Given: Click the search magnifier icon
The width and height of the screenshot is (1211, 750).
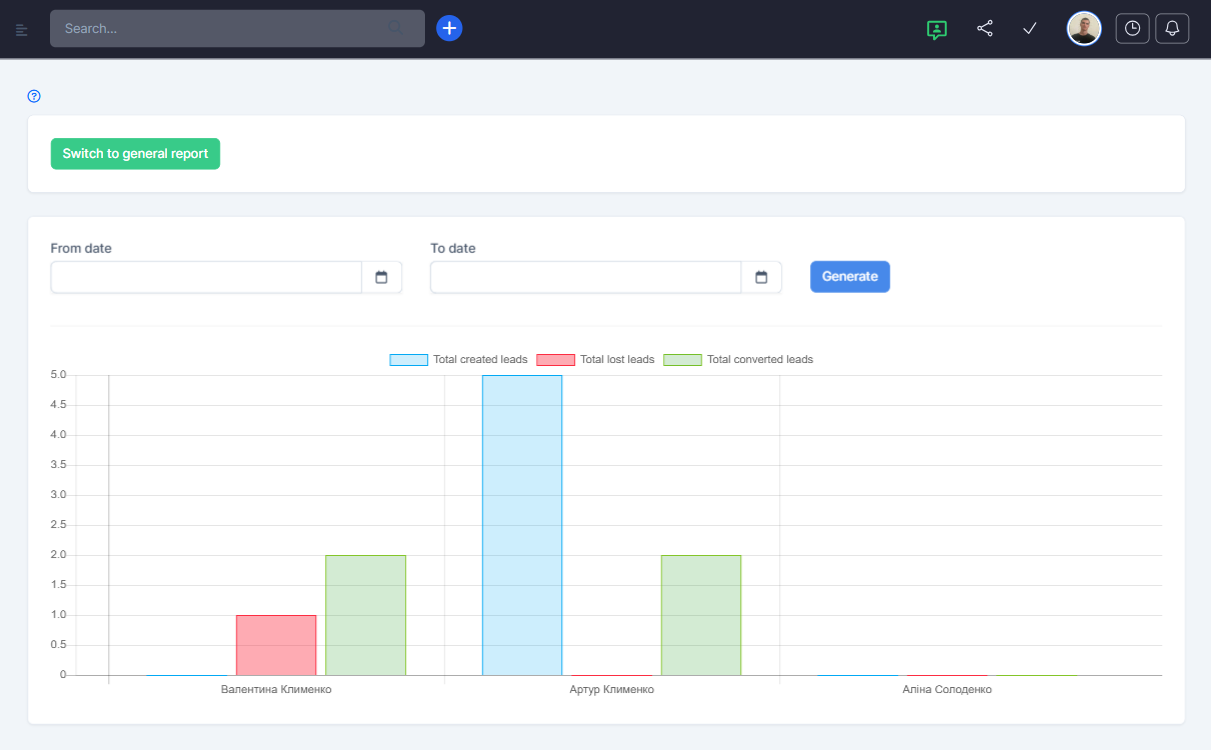Looking at the screenshot, I should [x=395, y=28].
